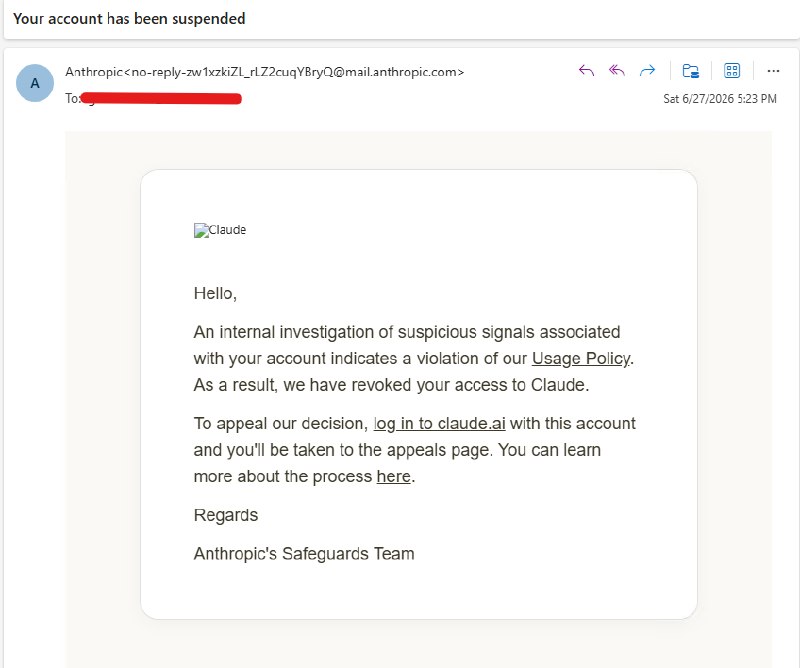Click the sender avatar with letter A
Viewport: 800px width, 668px height.
pyautogui.click(x=35, y=83)
